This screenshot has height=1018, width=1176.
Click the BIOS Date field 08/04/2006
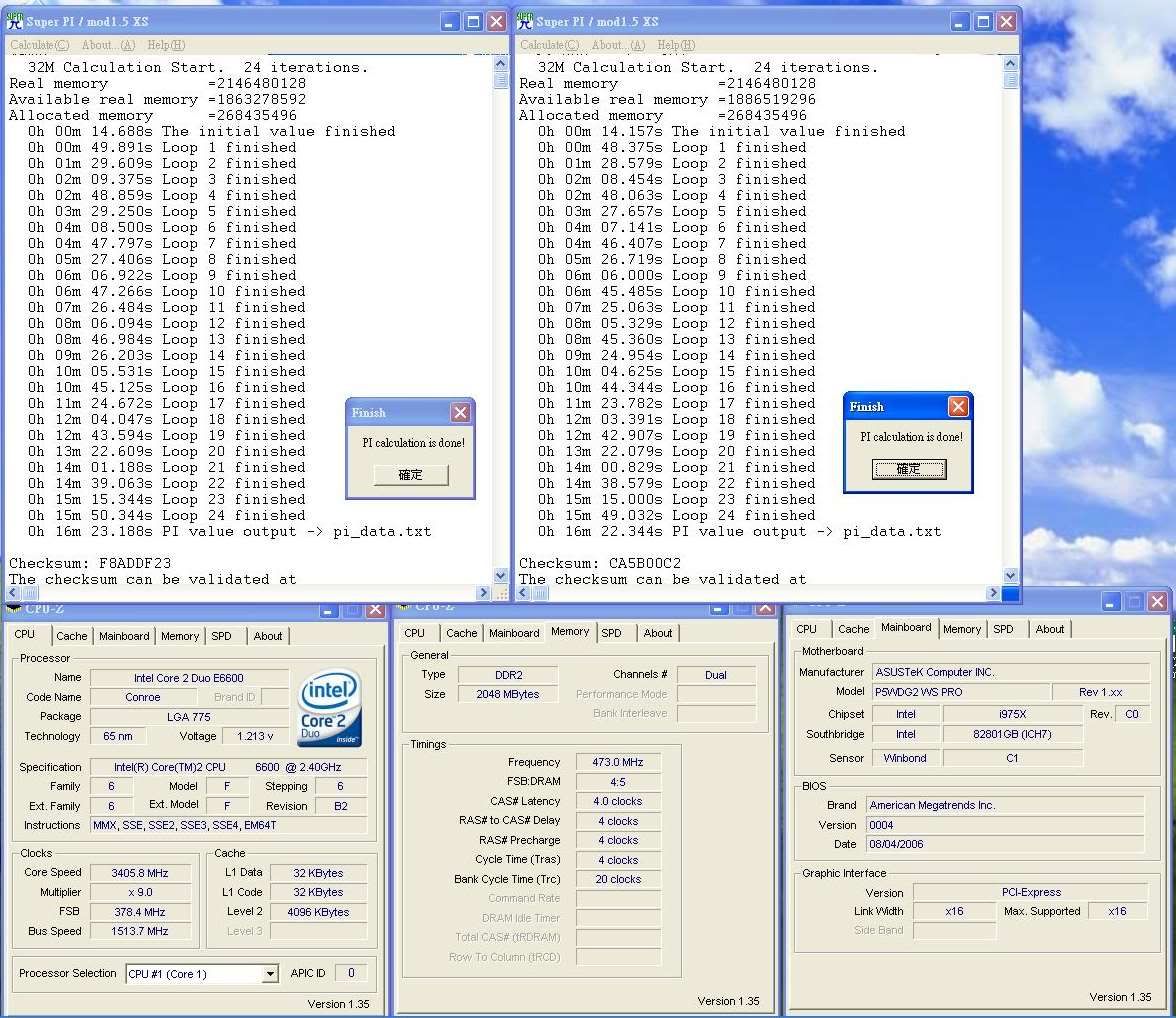click(x=1005, y=844)
